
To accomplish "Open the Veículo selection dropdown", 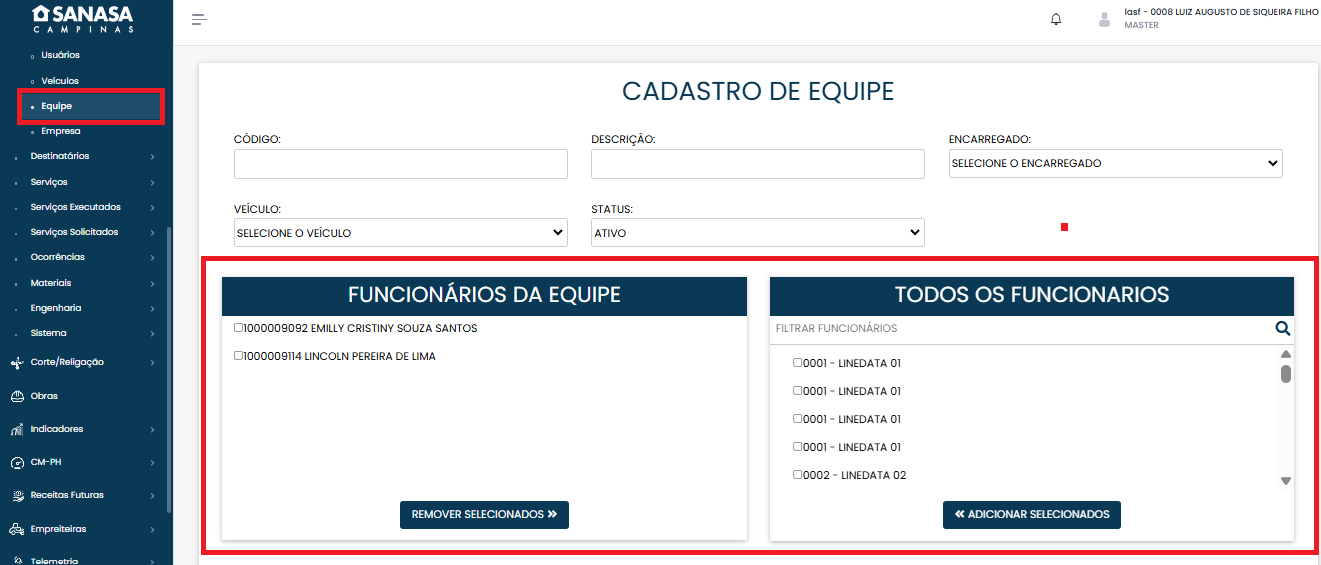I will click(x=400, y=233).
